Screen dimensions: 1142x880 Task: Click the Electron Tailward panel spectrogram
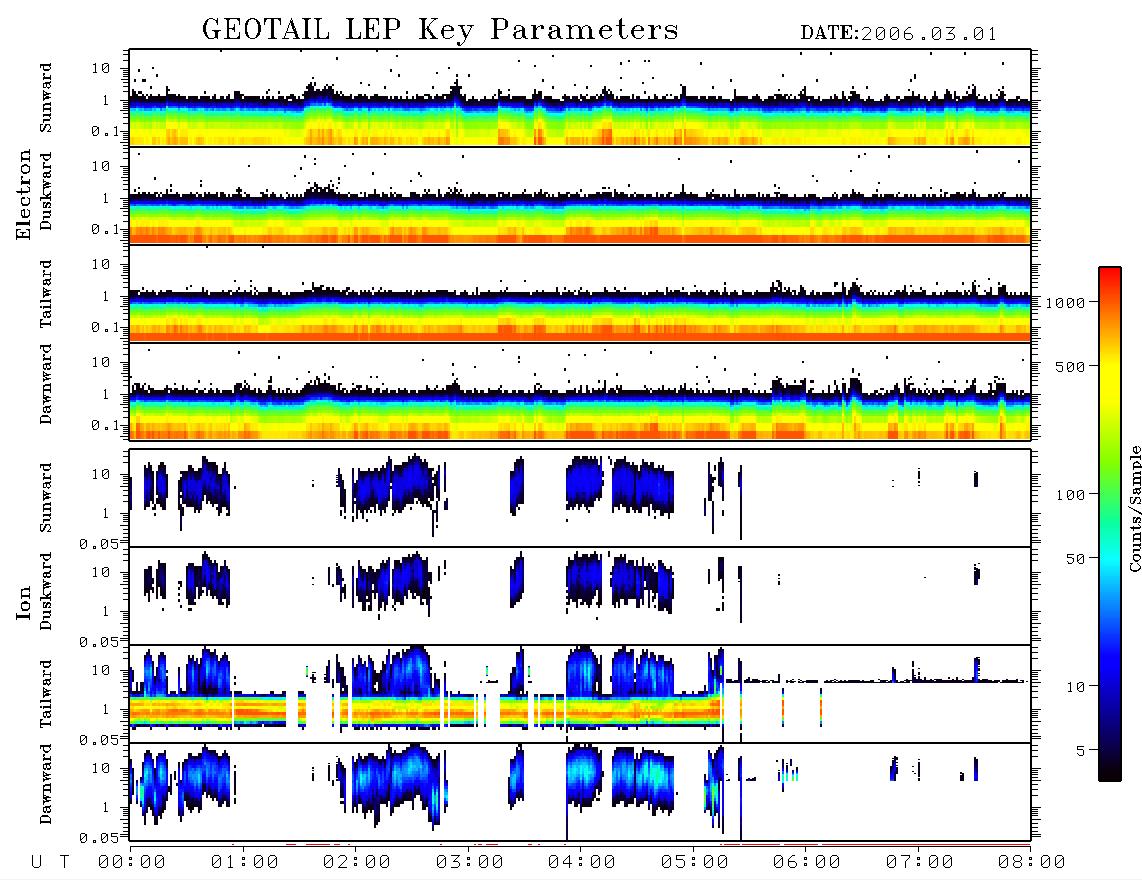point(580,294)
